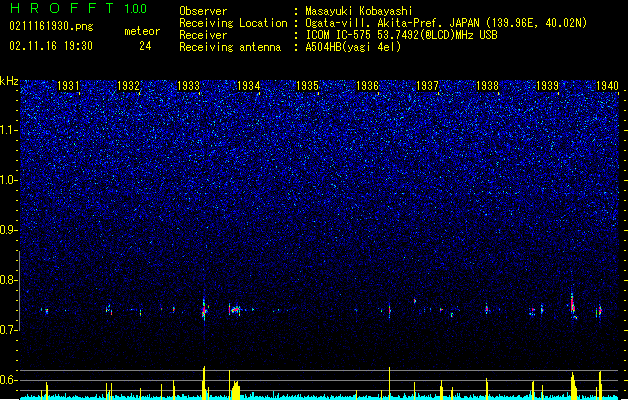Click the 1934 time marker
This screenshot has height=400, width=629.
[249, 85]
